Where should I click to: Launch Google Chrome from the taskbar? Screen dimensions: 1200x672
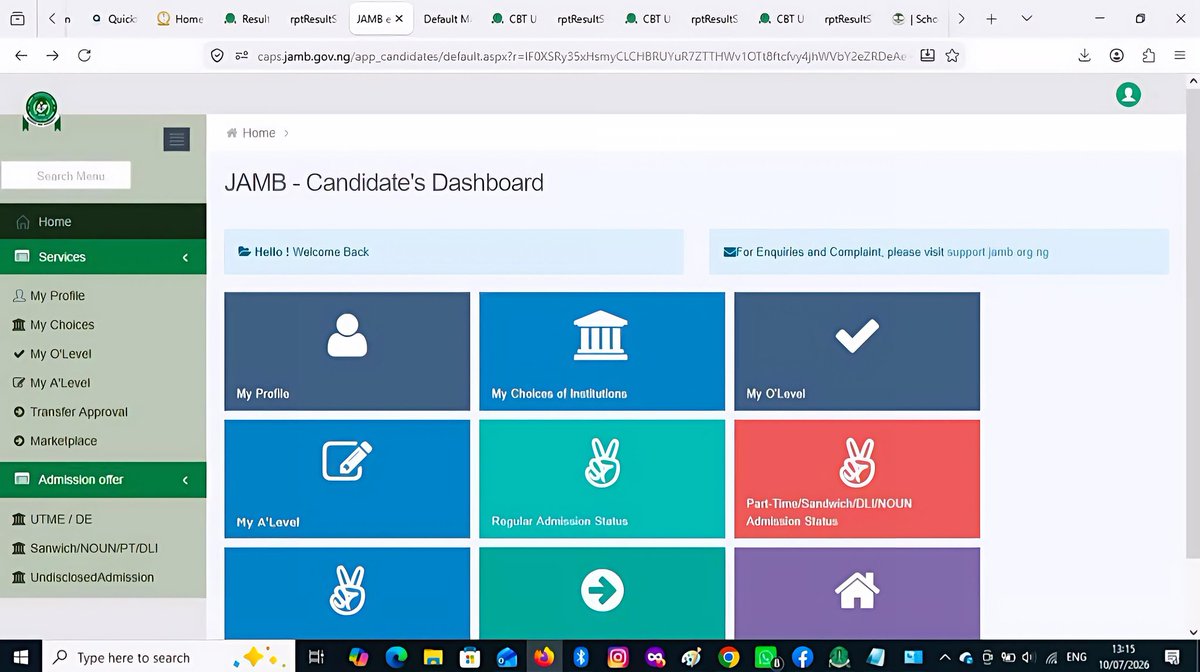point(728,657)
